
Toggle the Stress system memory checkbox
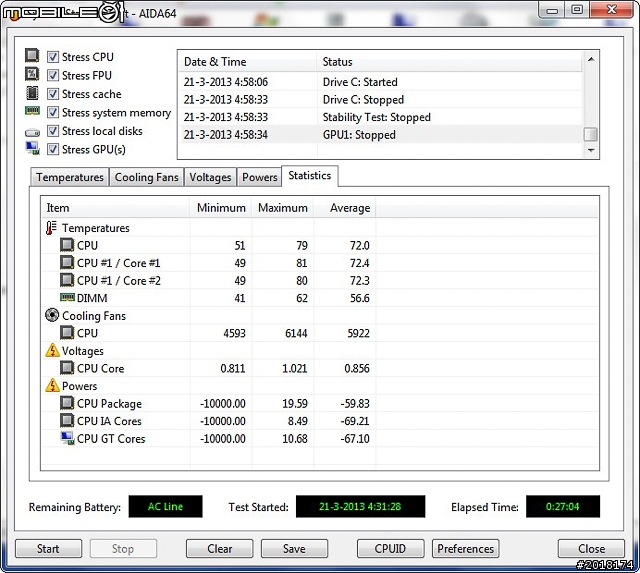53,112
